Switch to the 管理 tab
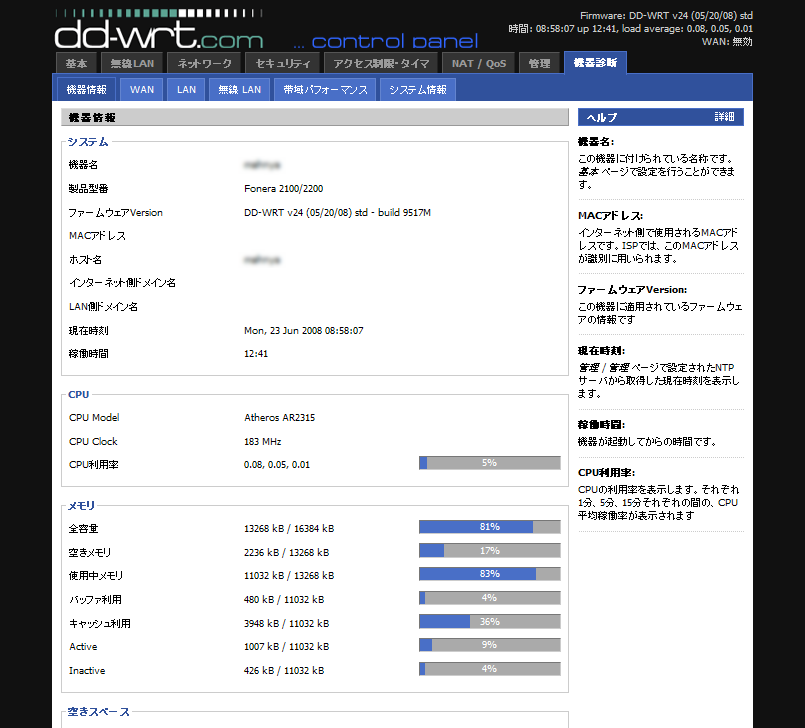This screenshot has height=728, width=805. pos(539,64)
